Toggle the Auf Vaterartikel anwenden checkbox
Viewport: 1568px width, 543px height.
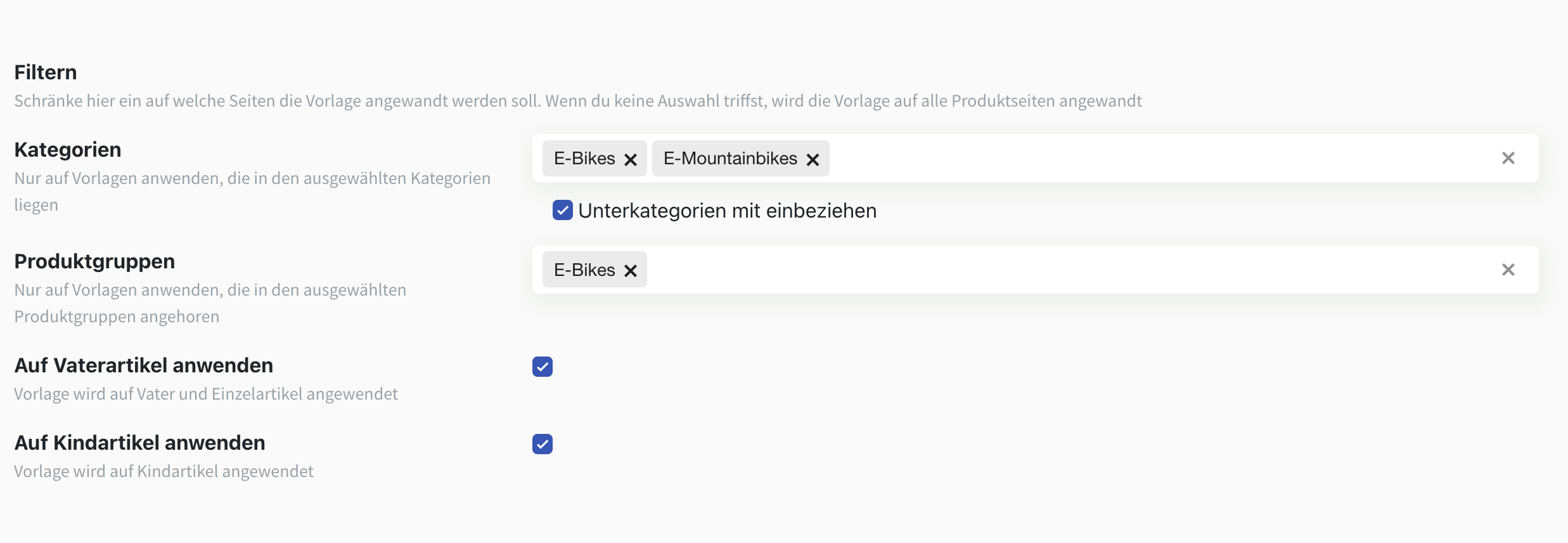pos(543,367)
